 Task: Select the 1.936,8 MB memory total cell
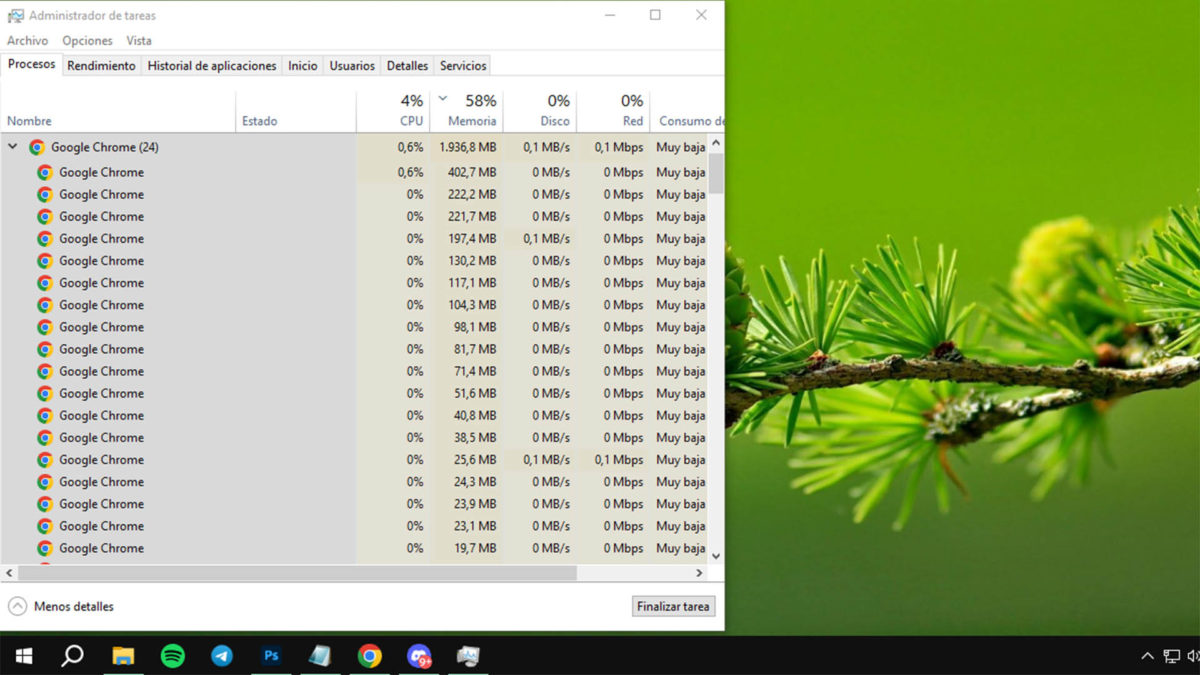467,147
